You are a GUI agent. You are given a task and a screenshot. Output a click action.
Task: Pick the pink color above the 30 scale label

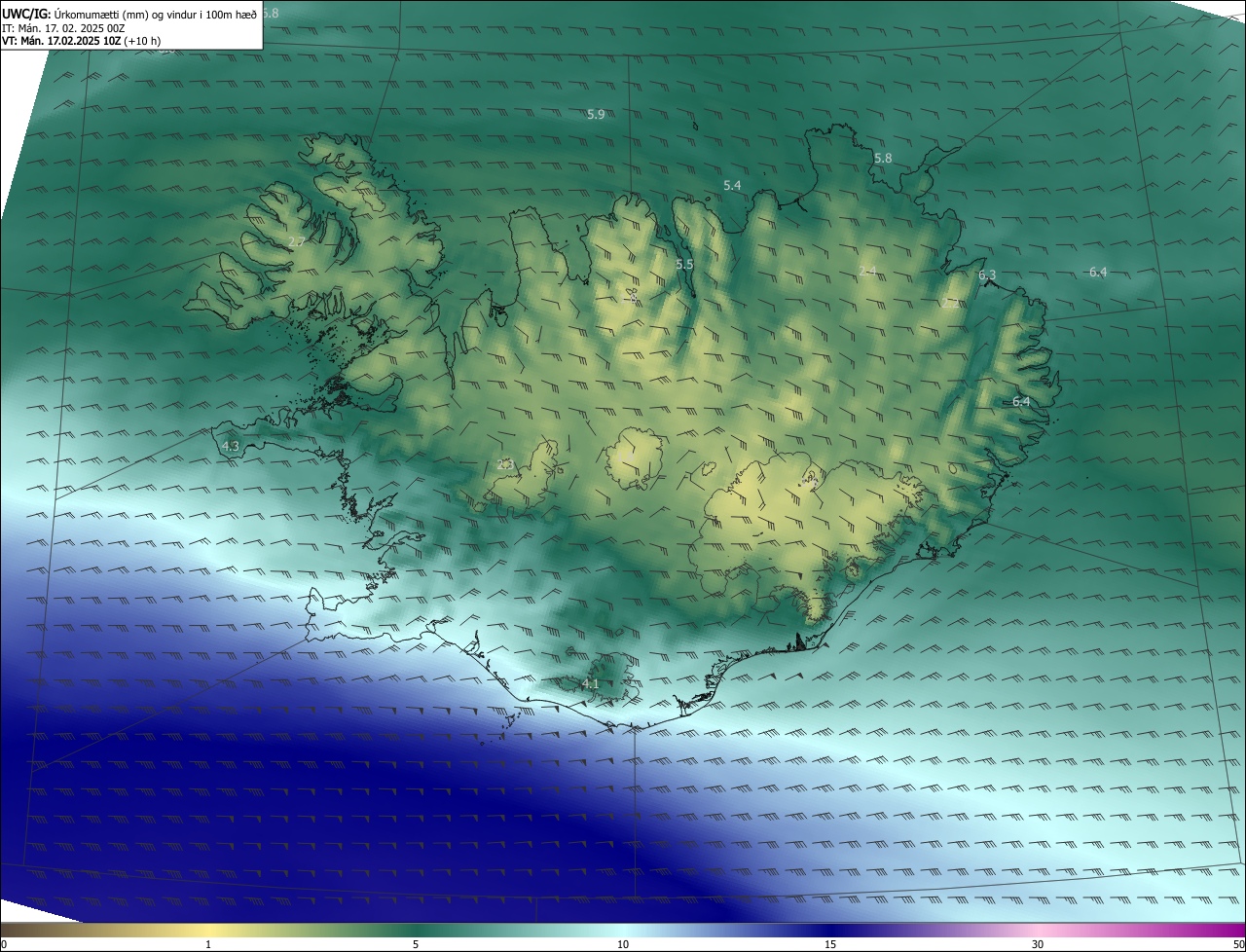[x=1038, y=930]
